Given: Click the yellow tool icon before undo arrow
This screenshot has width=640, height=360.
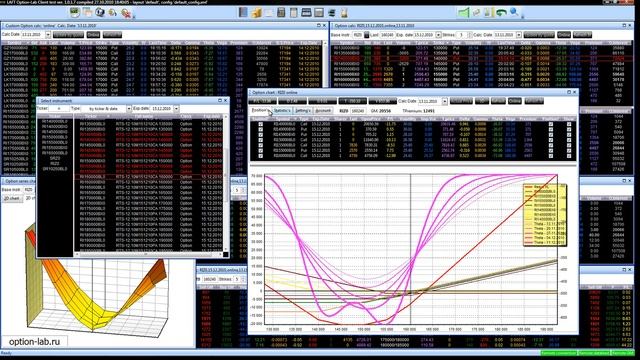Looking at the screenshot, I should tap(489, 13).
